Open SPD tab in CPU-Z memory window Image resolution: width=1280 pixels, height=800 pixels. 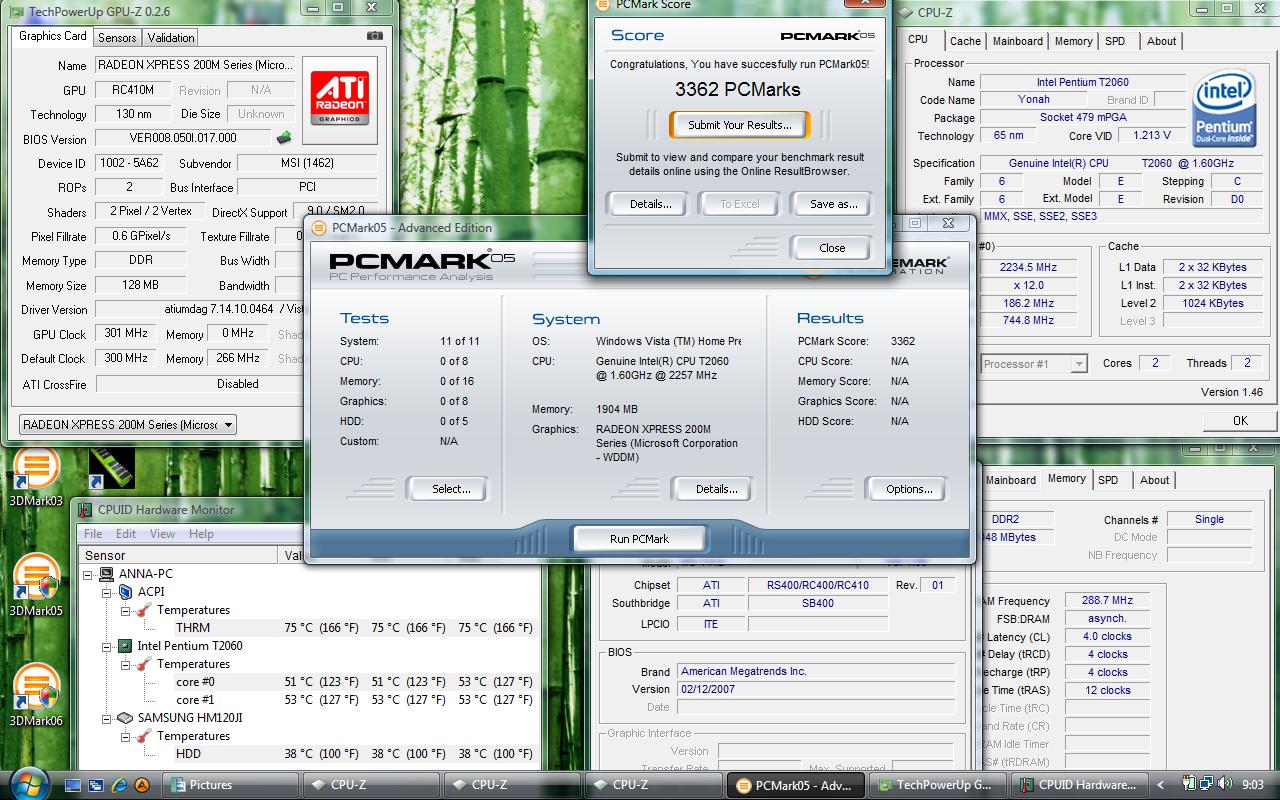point(1108,480)
